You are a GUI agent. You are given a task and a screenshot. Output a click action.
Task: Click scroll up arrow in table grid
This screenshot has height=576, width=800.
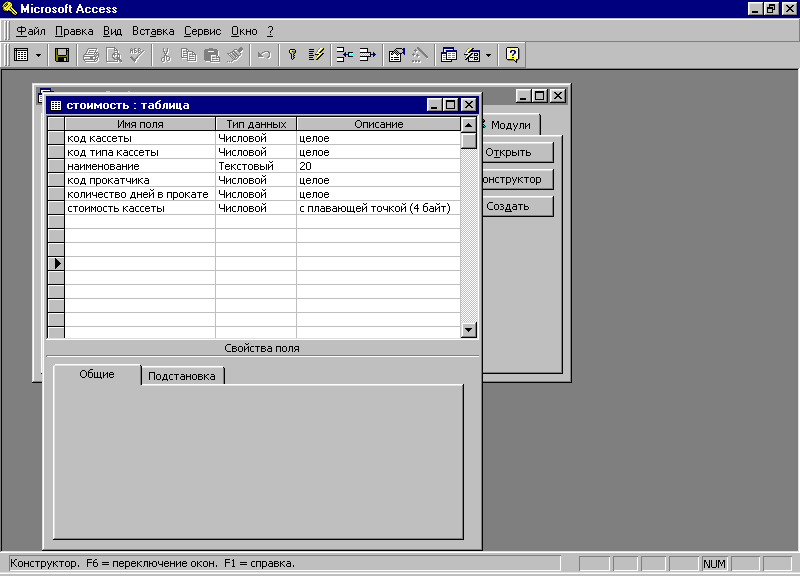(468, 124)
